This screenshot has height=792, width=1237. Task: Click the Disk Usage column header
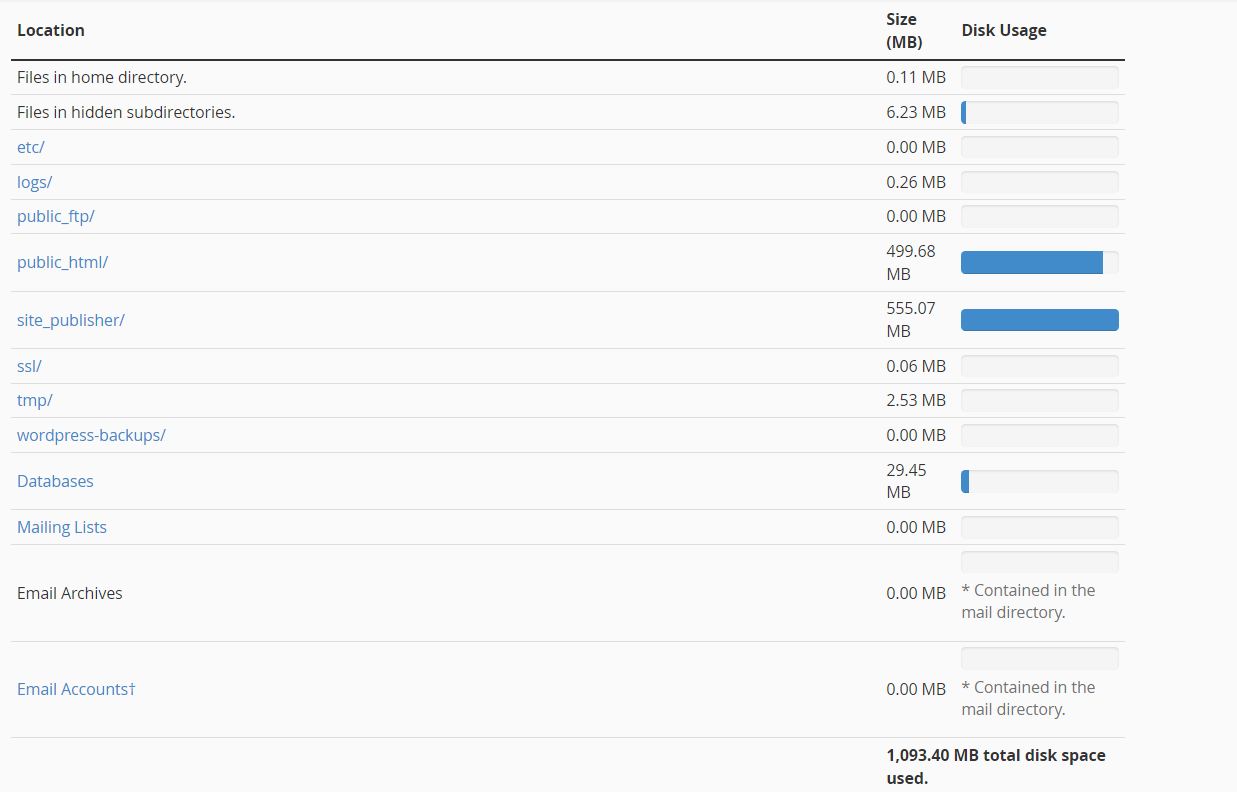1003,30
